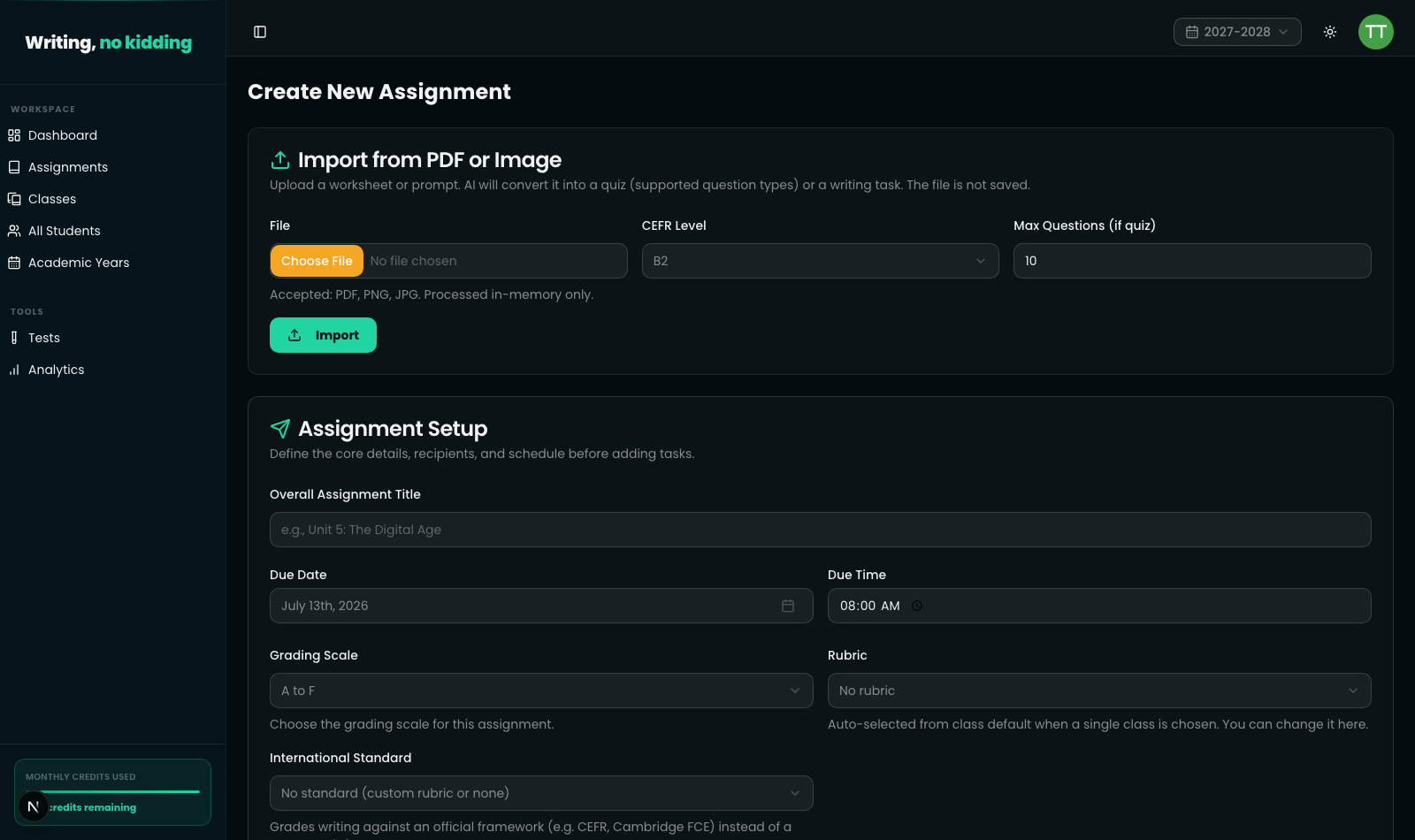This screenshot has width=1415, height=840.
Task: Expand the CEFR Level B2 dropdown
Action: (821, 261)
